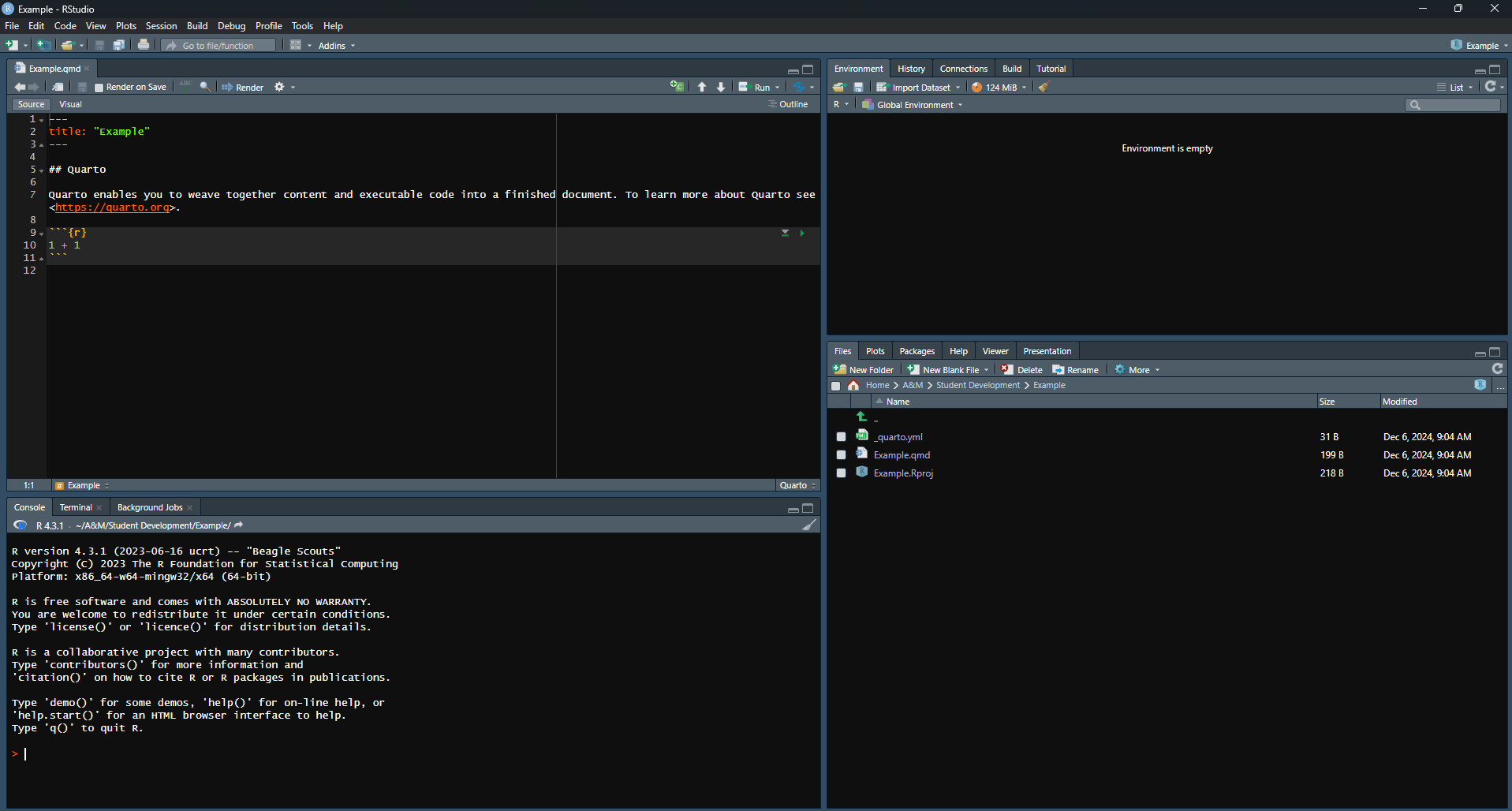The height and width of the screenshot is (811, 1512).
Task: Go forward to next source location
Action: click(33, 87)
